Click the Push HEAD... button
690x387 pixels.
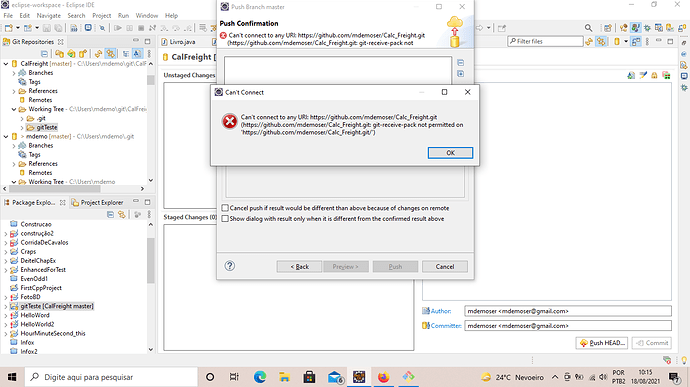tap(602, 343)
